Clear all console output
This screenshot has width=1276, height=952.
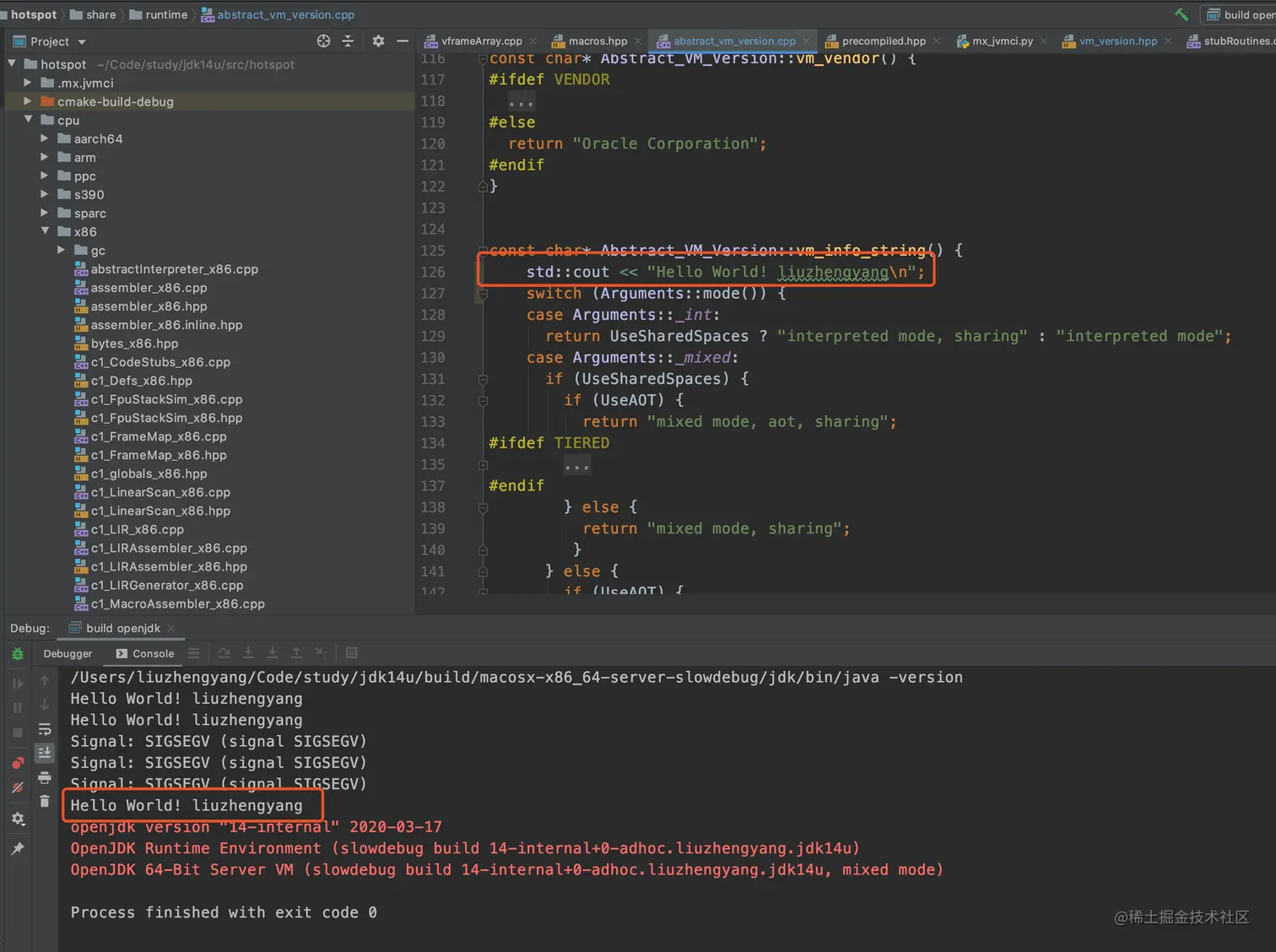click(45, 801)
